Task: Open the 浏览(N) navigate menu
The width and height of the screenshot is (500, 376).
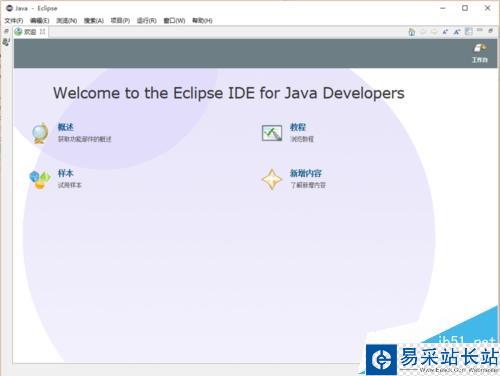Action: click(x=66, y=21)
